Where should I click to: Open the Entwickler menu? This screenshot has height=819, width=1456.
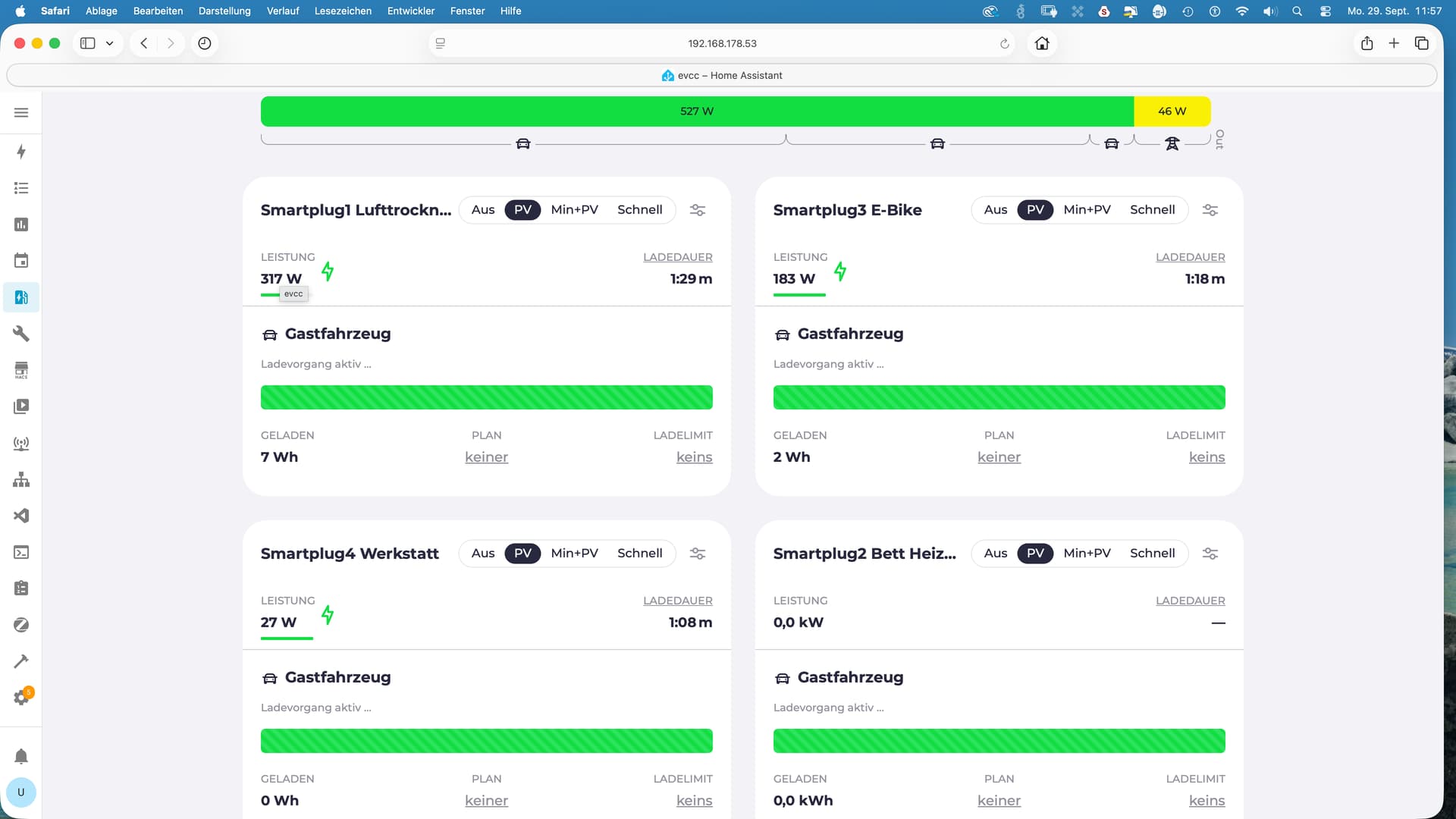(x=410, y=11)
